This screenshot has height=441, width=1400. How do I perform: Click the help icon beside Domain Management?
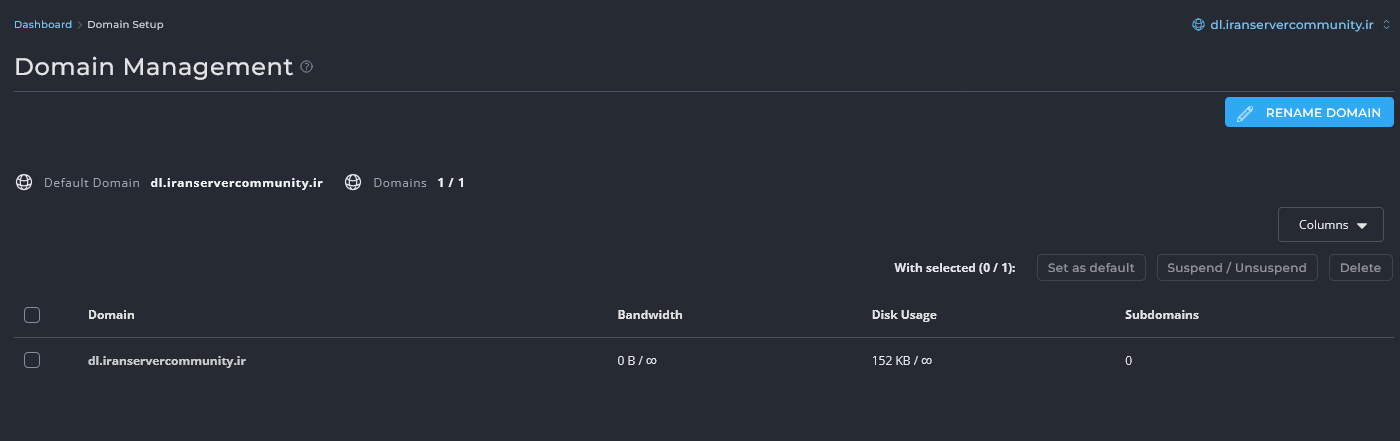point(307,67)
